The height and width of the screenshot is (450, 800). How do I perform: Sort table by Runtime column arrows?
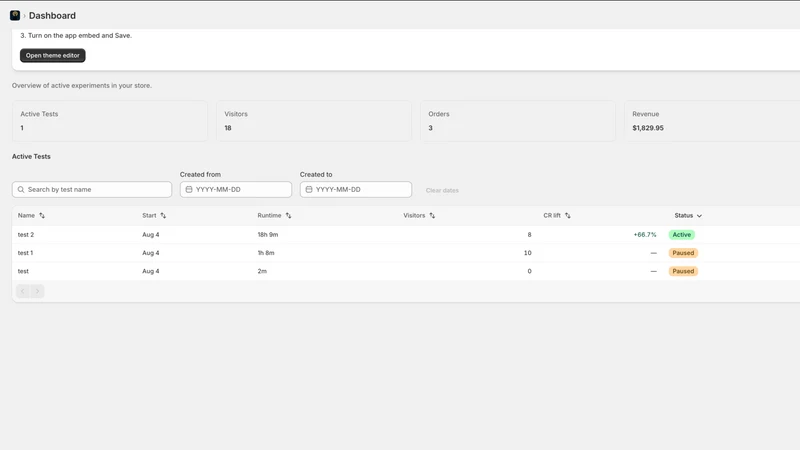[288, 215]
